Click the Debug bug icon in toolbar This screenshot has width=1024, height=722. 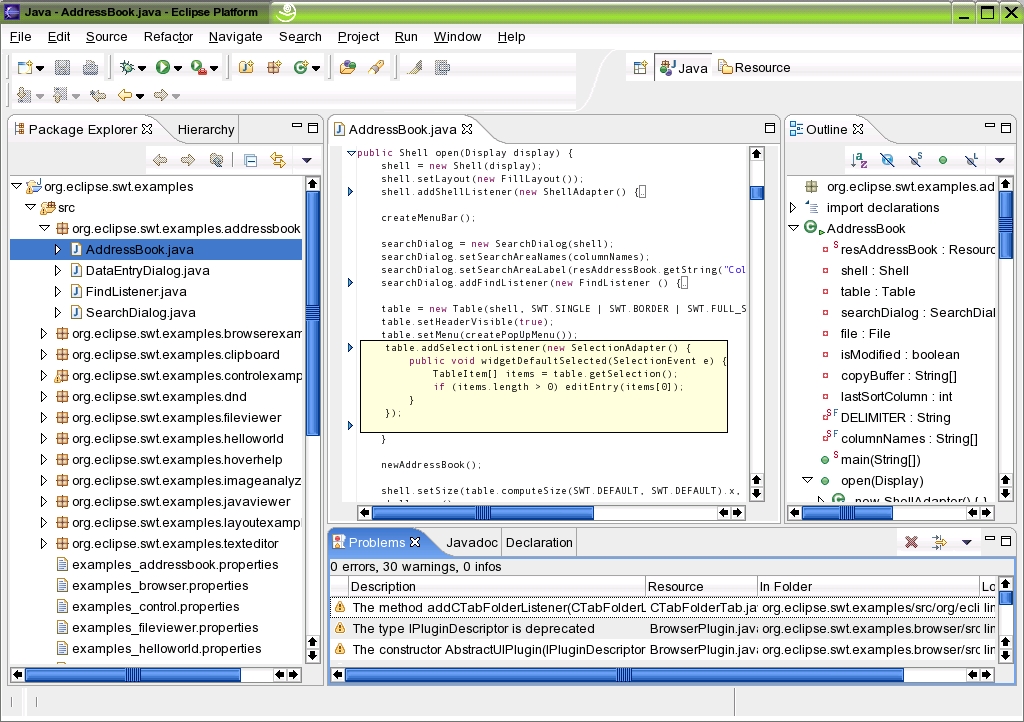127,68
